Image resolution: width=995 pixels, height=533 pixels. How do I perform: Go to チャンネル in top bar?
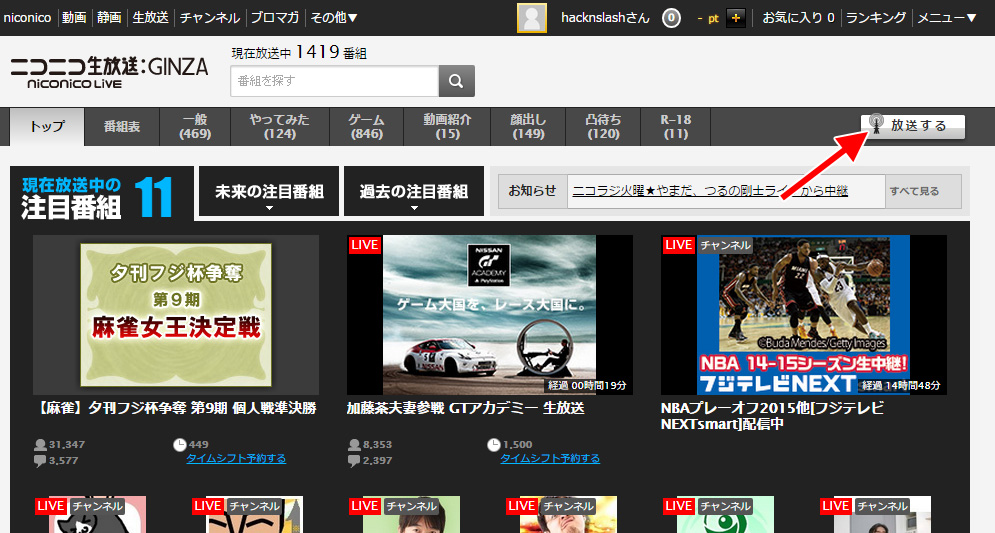click(210, 18)
